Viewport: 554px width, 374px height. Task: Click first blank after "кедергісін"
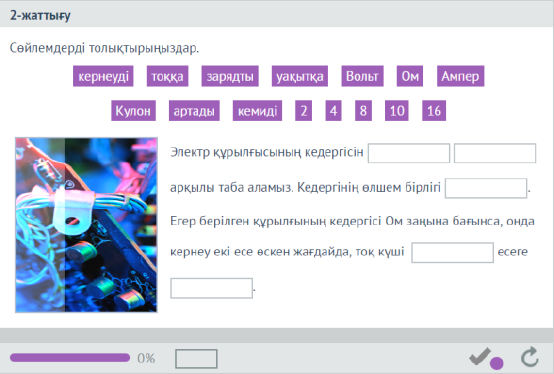409,153
